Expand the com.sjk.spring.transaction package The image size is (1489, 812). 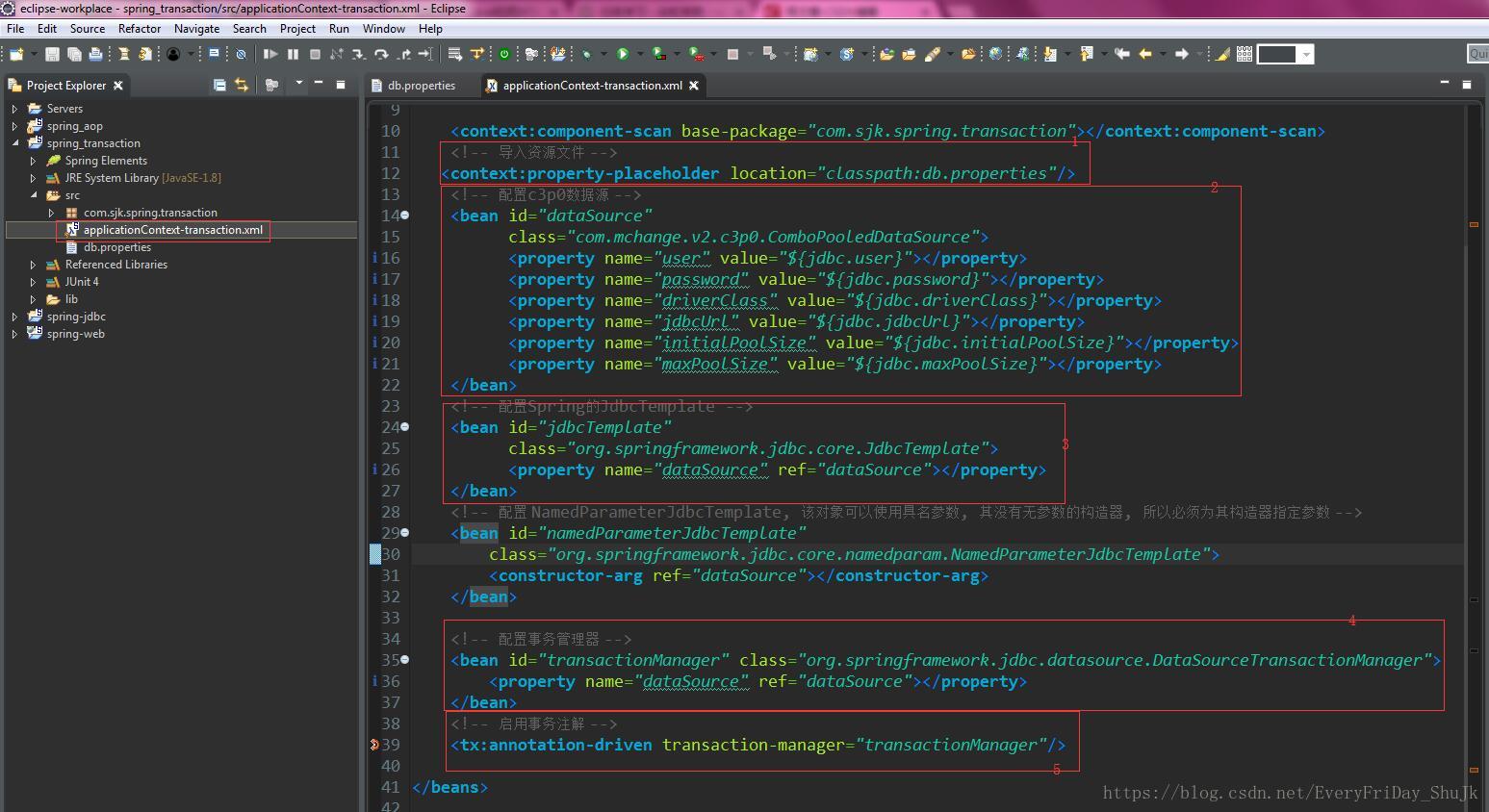[x=51, y=213]
